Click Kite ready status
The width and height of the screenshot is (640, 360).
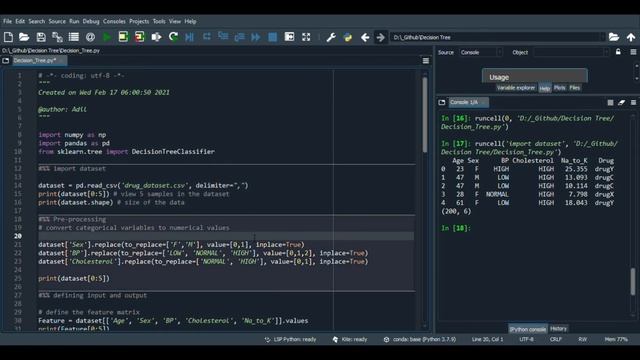tap(350, 339)
